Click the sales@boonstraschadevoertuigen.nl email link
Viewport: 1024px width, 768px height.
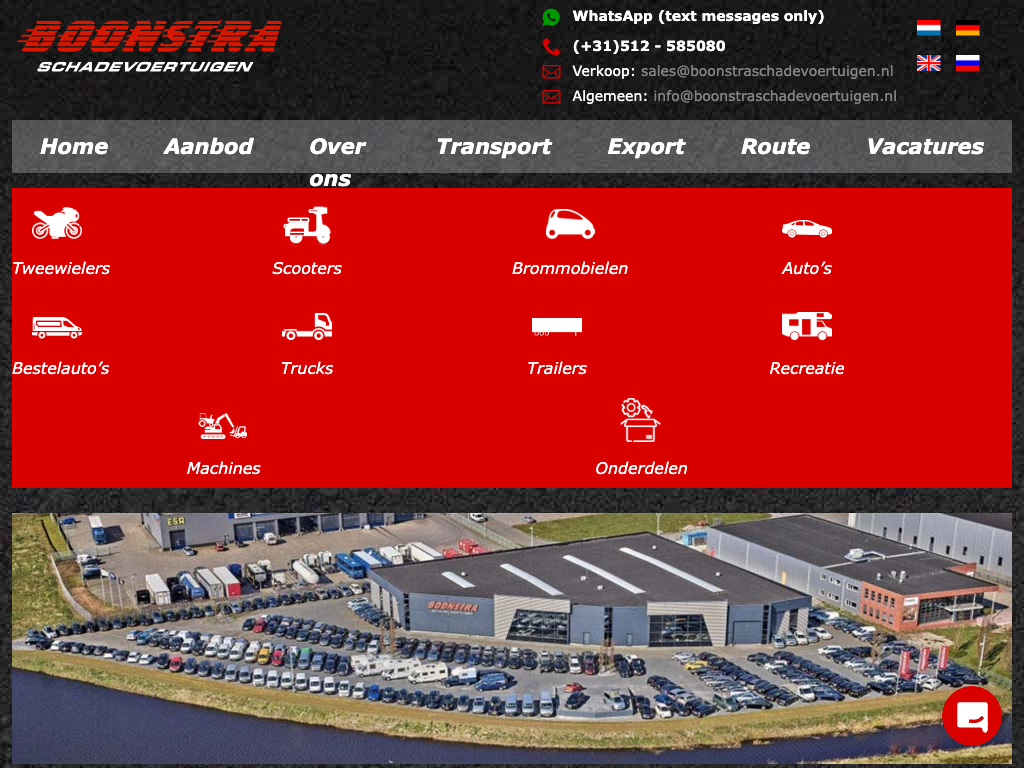pyautogui.click(x=767, y=71)
